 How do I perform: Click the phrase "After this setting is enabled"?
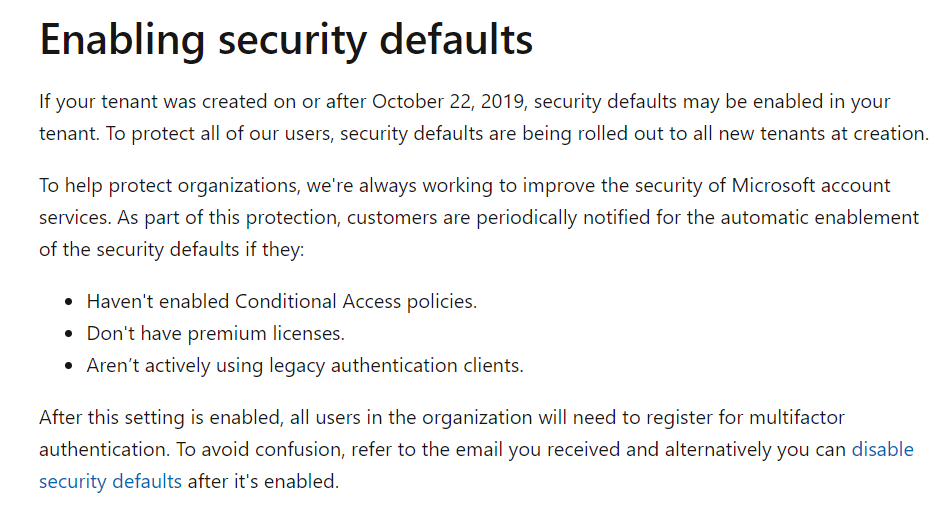(162, 417)
